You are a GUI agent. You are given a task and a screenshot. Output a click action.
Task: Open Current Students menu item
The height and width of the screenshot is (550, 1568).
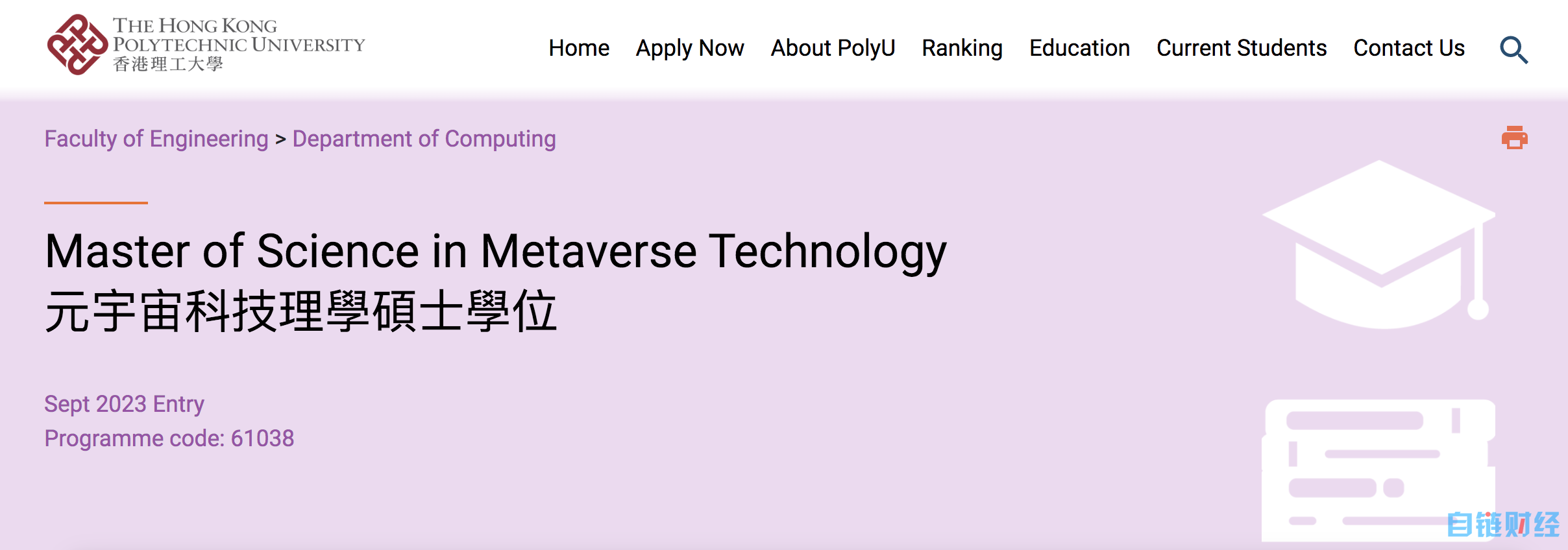pos(1242,48)
